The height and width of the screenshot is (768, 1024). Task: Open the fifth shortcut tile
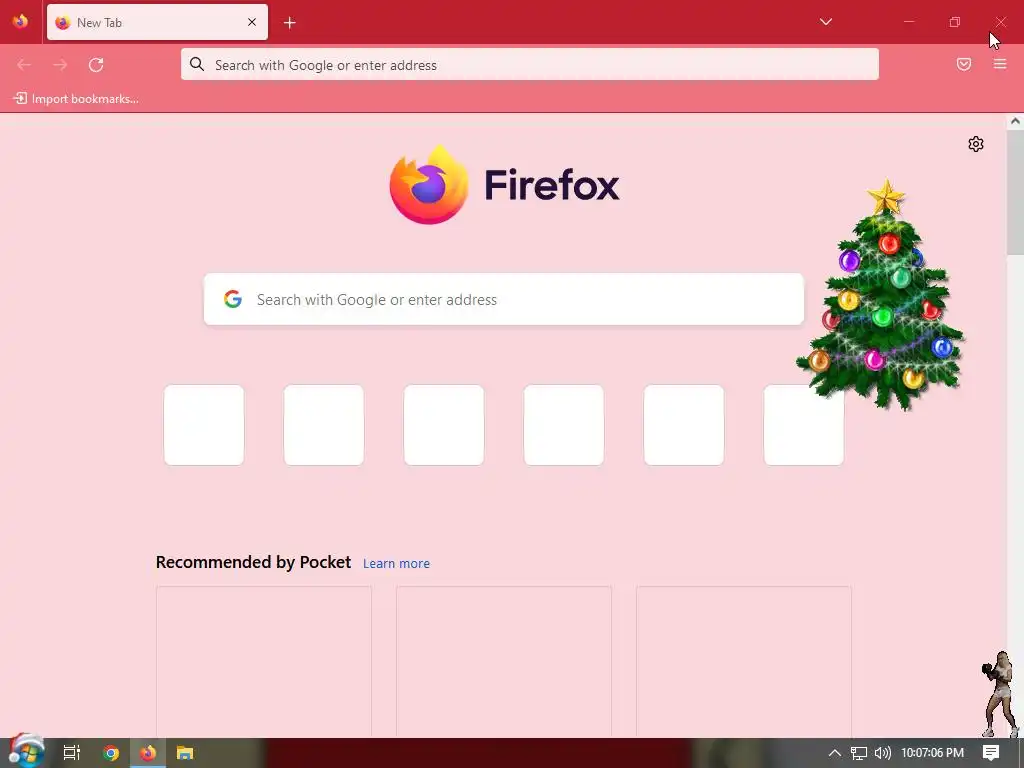tap(684, 425)
